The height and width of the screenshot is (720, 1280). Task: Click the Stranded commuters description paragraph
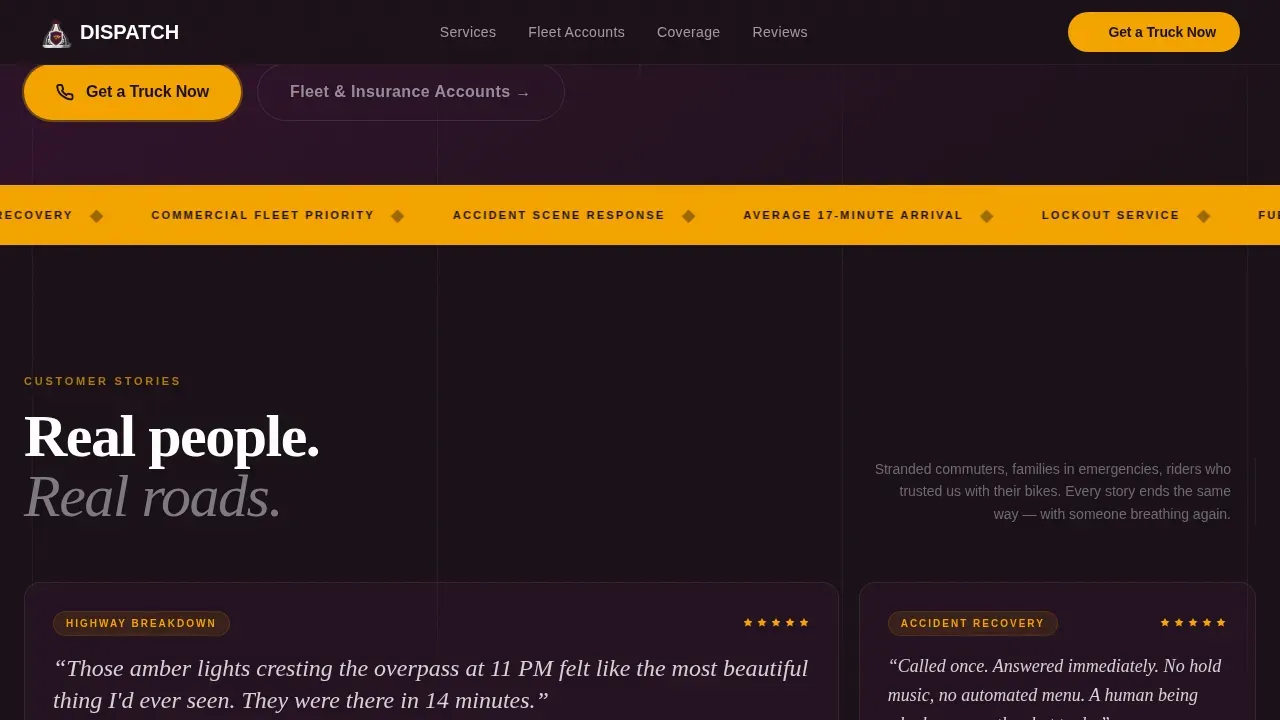coord(1051,491)
